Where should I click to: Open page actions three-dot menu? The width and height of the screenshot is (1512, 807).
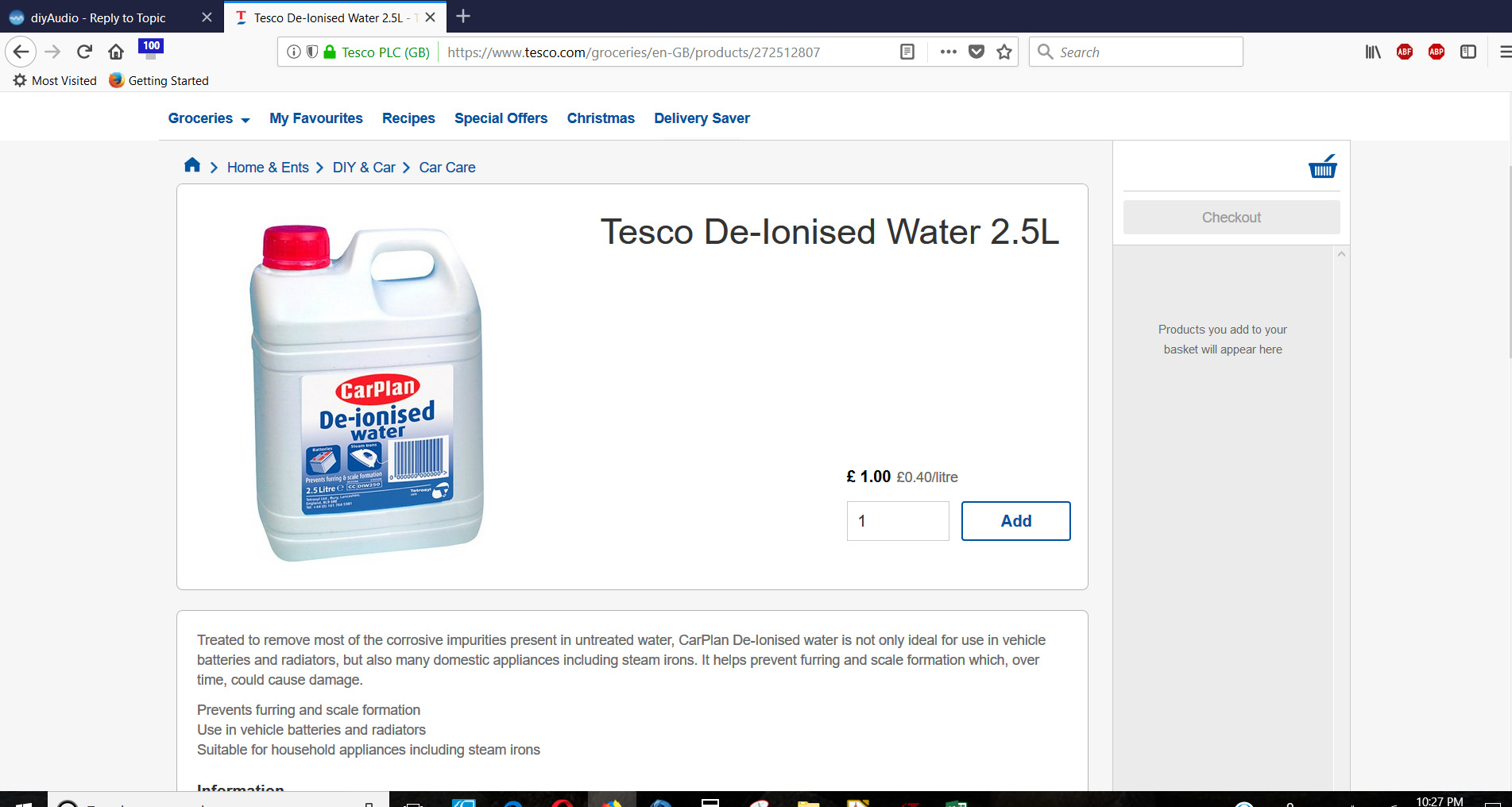[948, 52]
